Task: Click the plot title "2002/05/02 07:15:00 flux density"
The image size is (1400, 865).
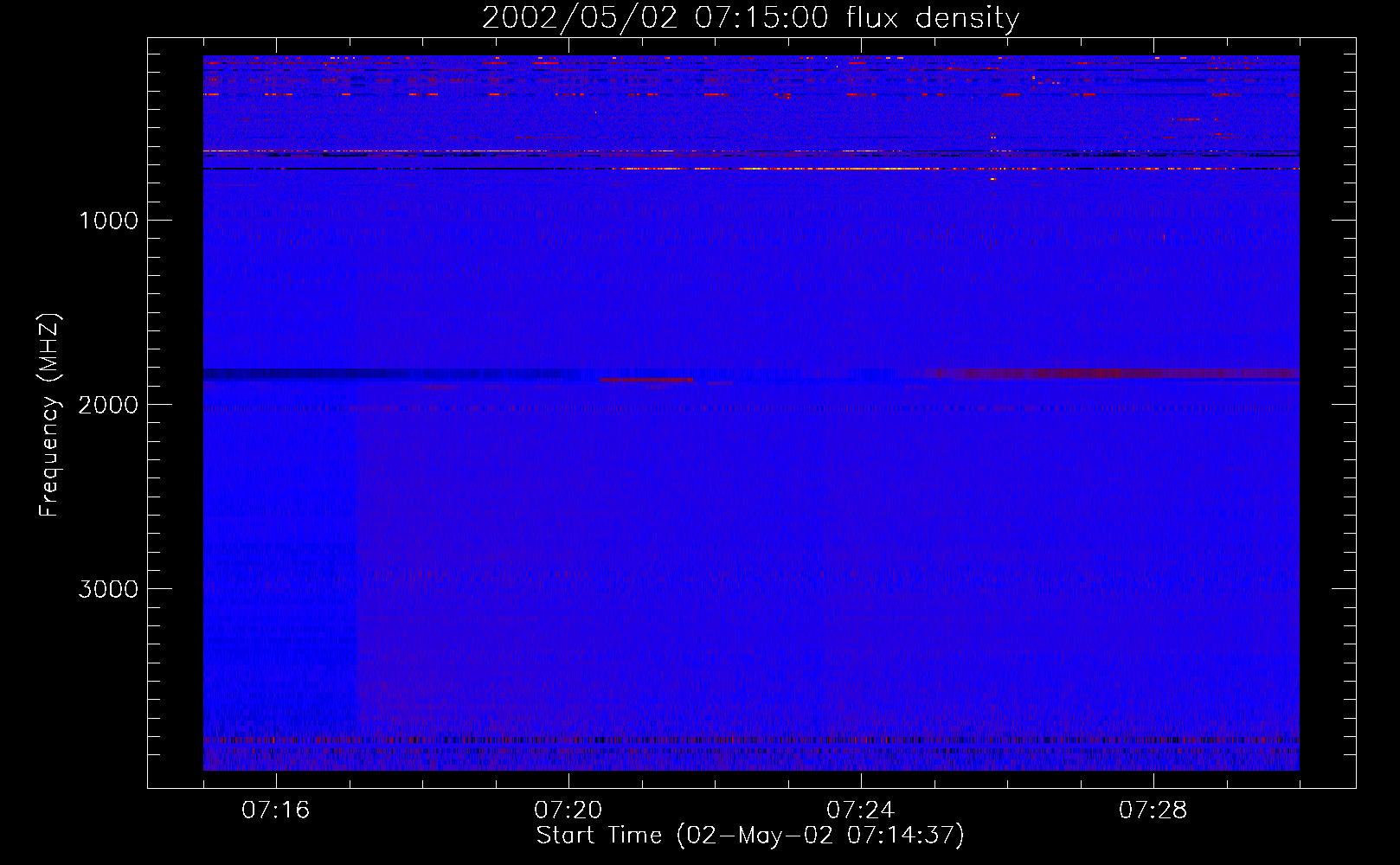Action: pos(750,17)
